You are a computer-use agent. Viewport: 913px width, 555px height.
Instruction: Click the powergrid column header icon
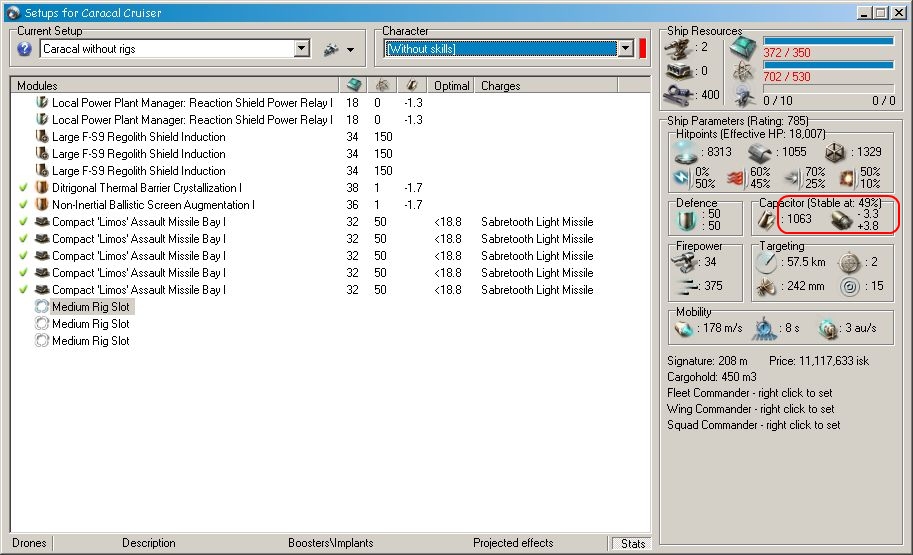tap(382, 86)
